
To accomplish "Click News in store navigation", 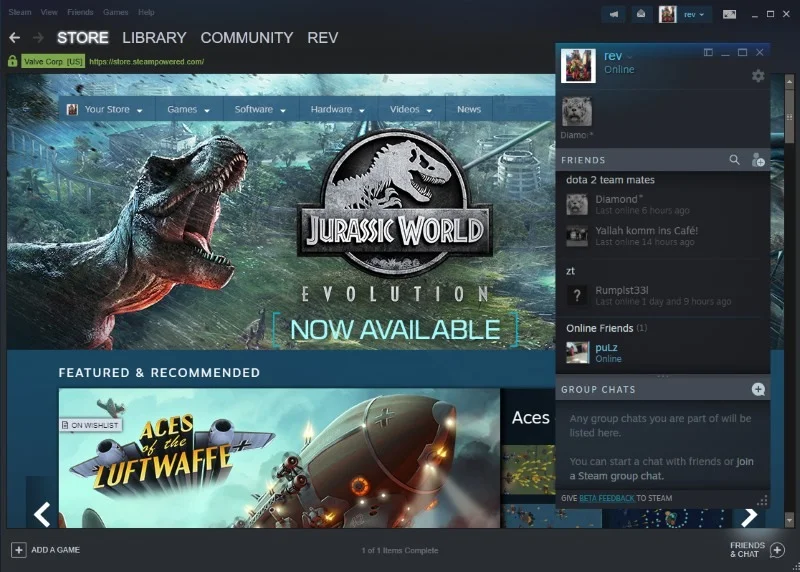I will point(469,109).
